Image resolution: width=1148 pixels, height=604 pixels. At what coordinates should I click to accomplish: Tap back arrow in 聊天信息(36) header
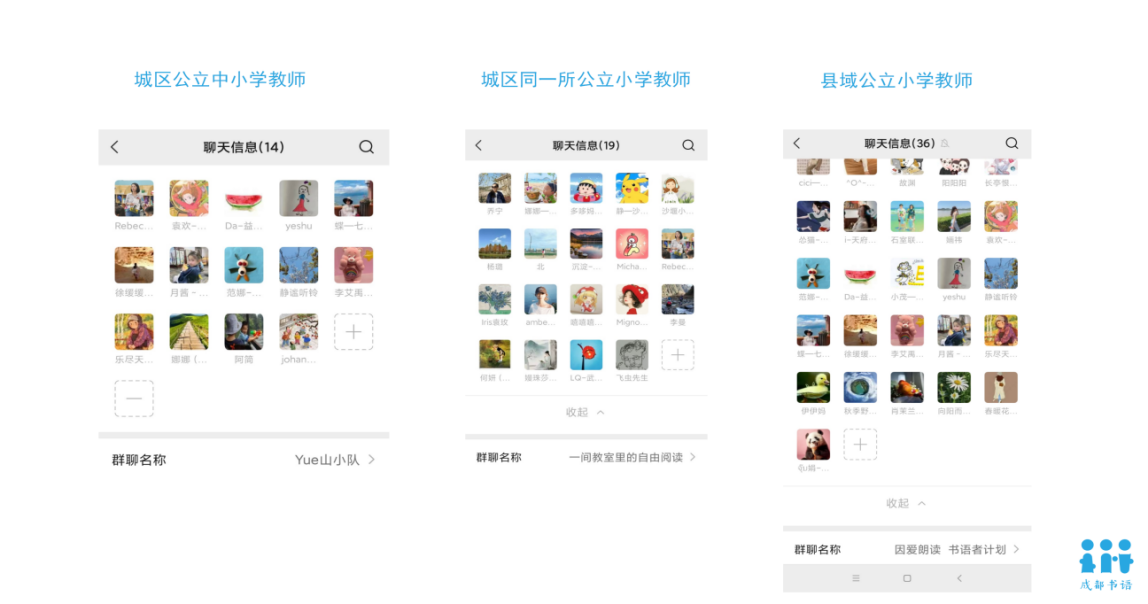[x=797, y=143]
